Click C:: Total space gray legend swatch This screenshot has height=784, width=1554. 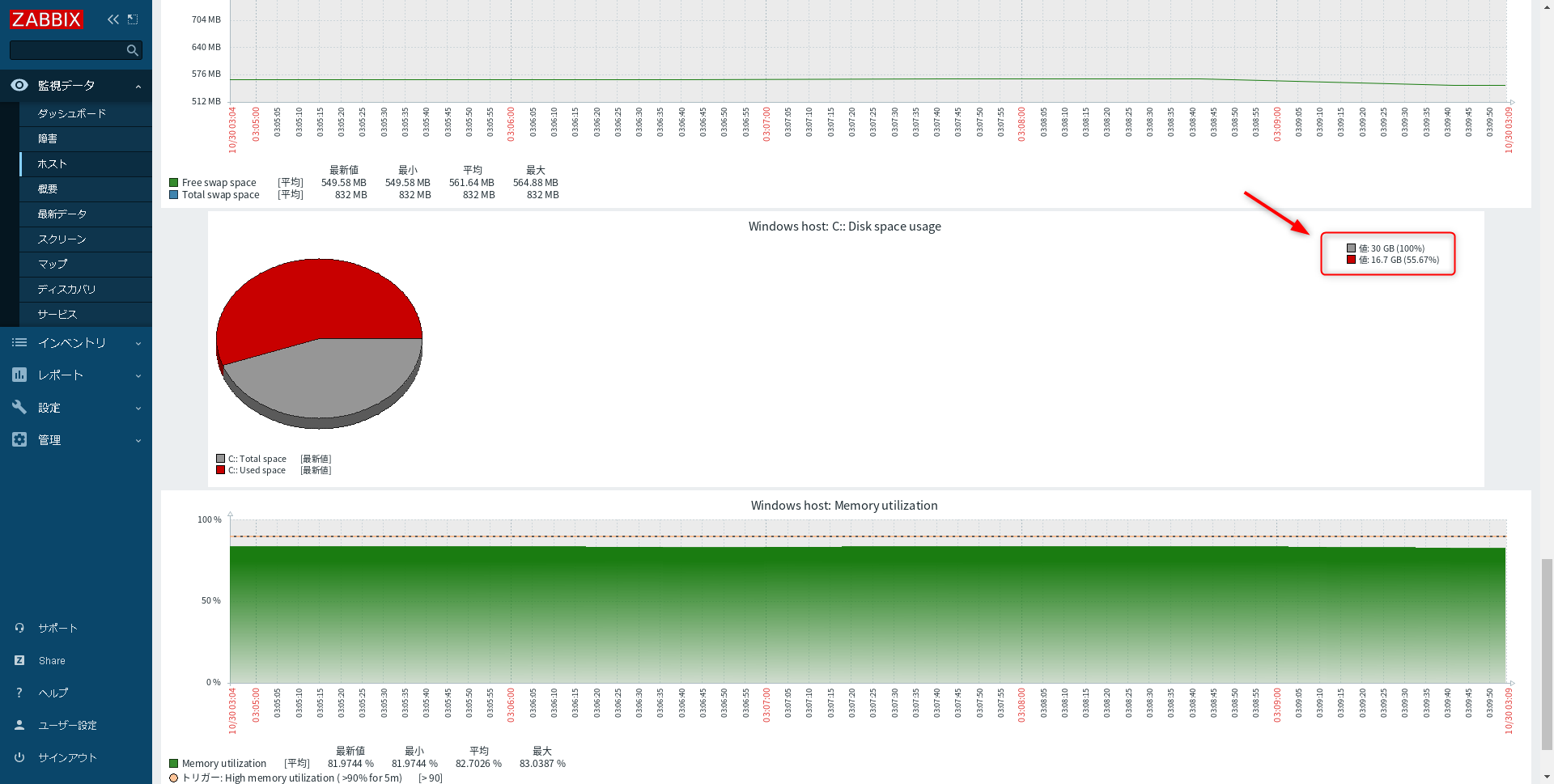click(220, 459)
